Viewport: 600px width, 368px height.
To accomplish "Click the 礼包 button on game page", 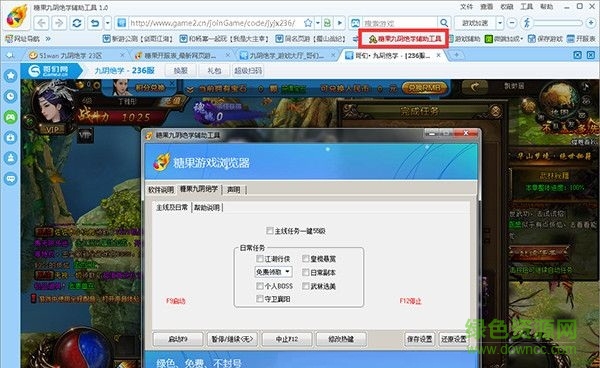I will pyautogui.click(x=214, y=71).
